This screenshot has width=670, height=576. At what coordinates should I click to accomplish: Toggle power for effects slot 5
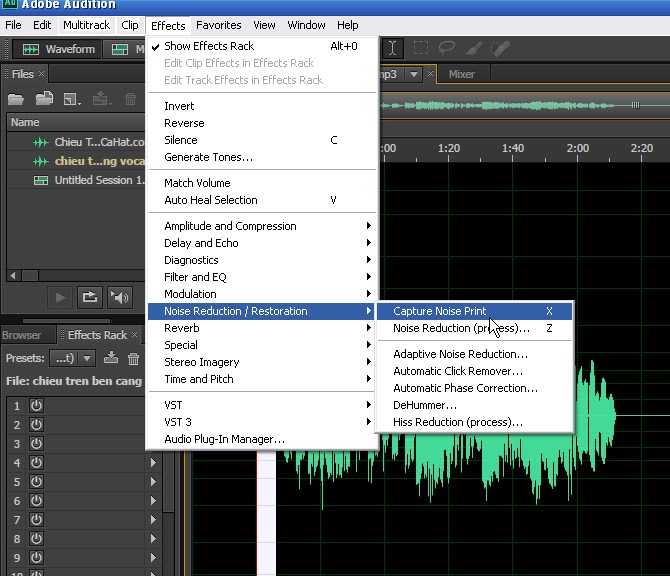[36, 482]
